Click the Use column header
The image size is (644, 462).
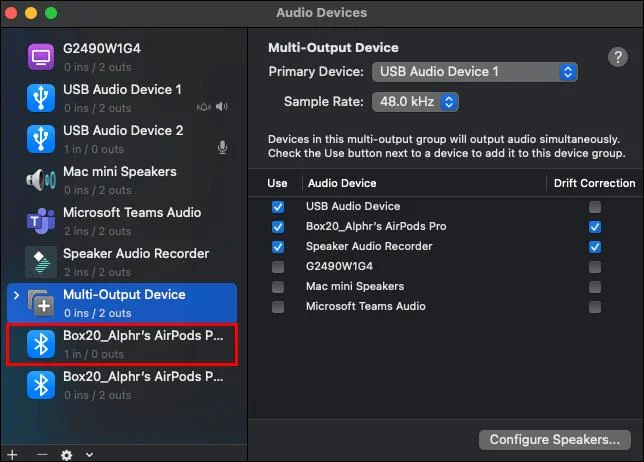pyautogui.click(x=277, y=183)
